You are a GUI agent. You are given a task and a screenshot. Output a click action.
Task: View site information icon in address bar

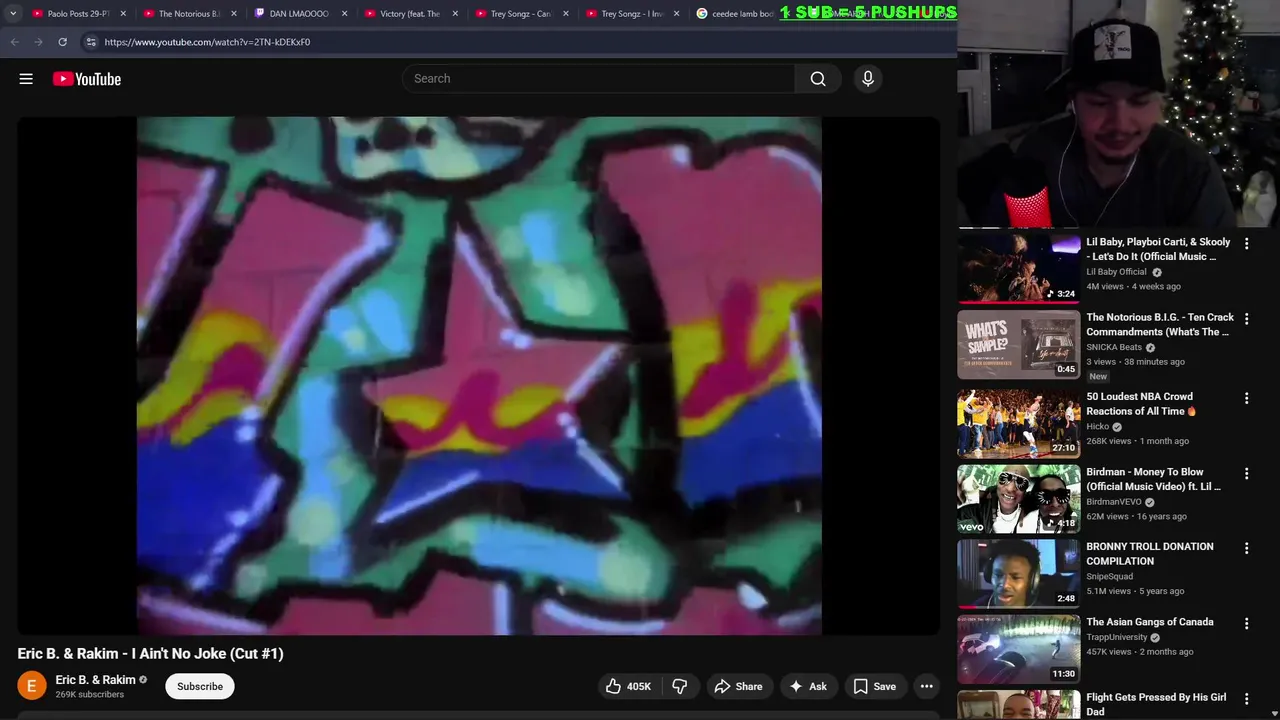(x=91, y=42)
